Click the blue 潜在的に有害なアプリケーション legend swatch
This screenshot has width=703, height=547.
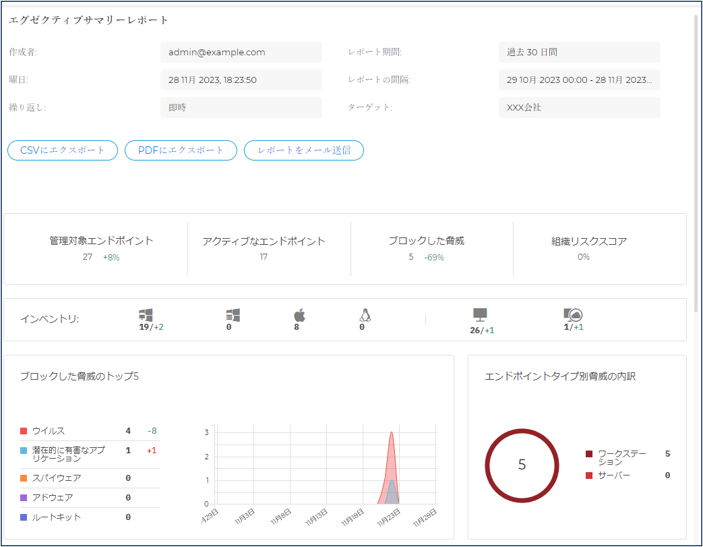pyautogui.click(x=24, y=450)
